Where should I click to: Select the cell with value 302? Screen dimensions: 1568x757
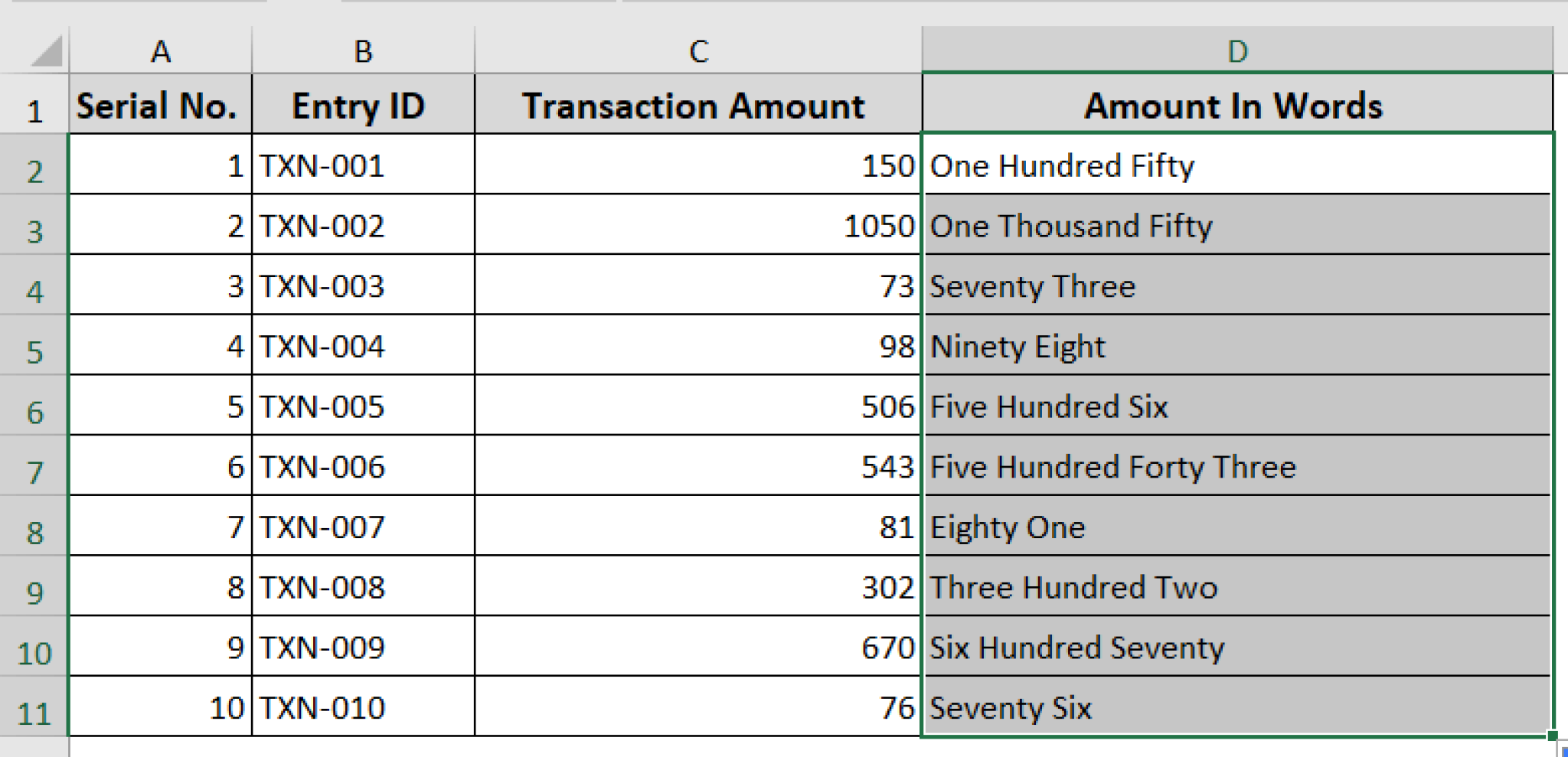tap(697, 587)
